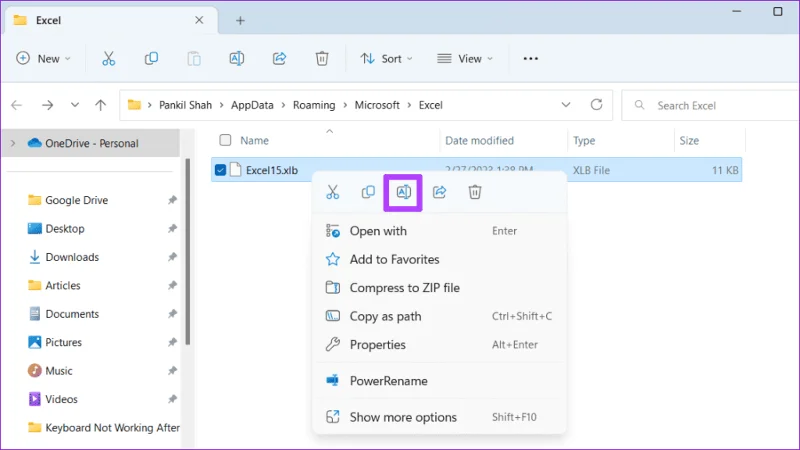Copy the file using the context menu icon
The width and height of the screenshot is (800, 450).
click(368, 192)
